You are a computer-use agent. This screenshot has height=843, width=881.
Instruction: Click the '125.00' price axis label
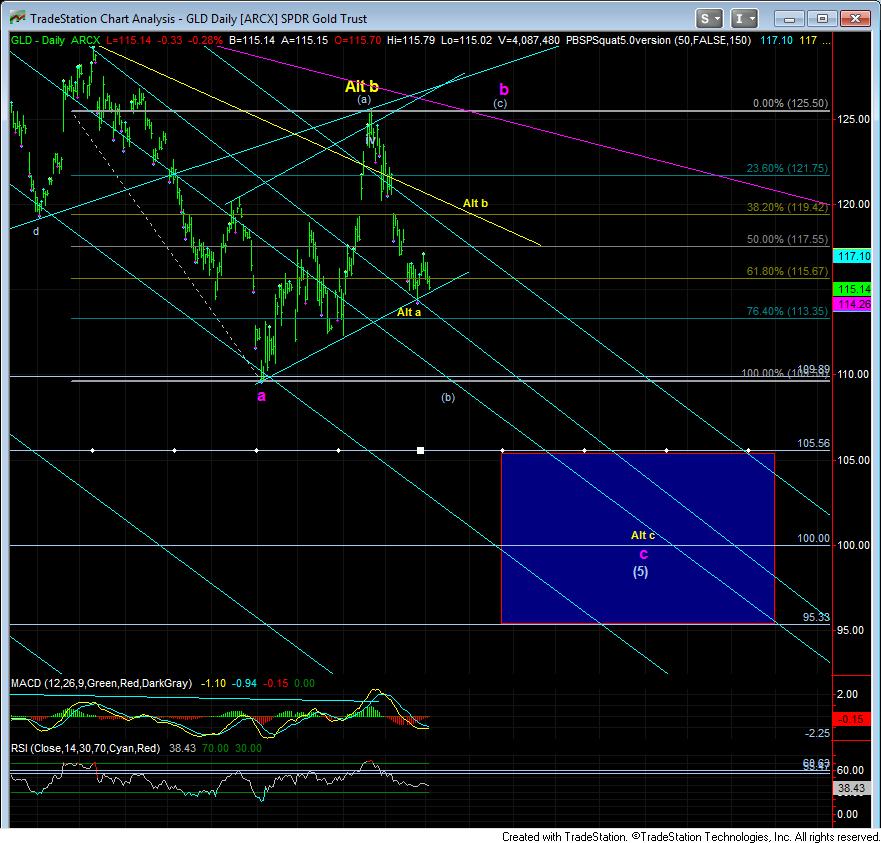point(853,119)
